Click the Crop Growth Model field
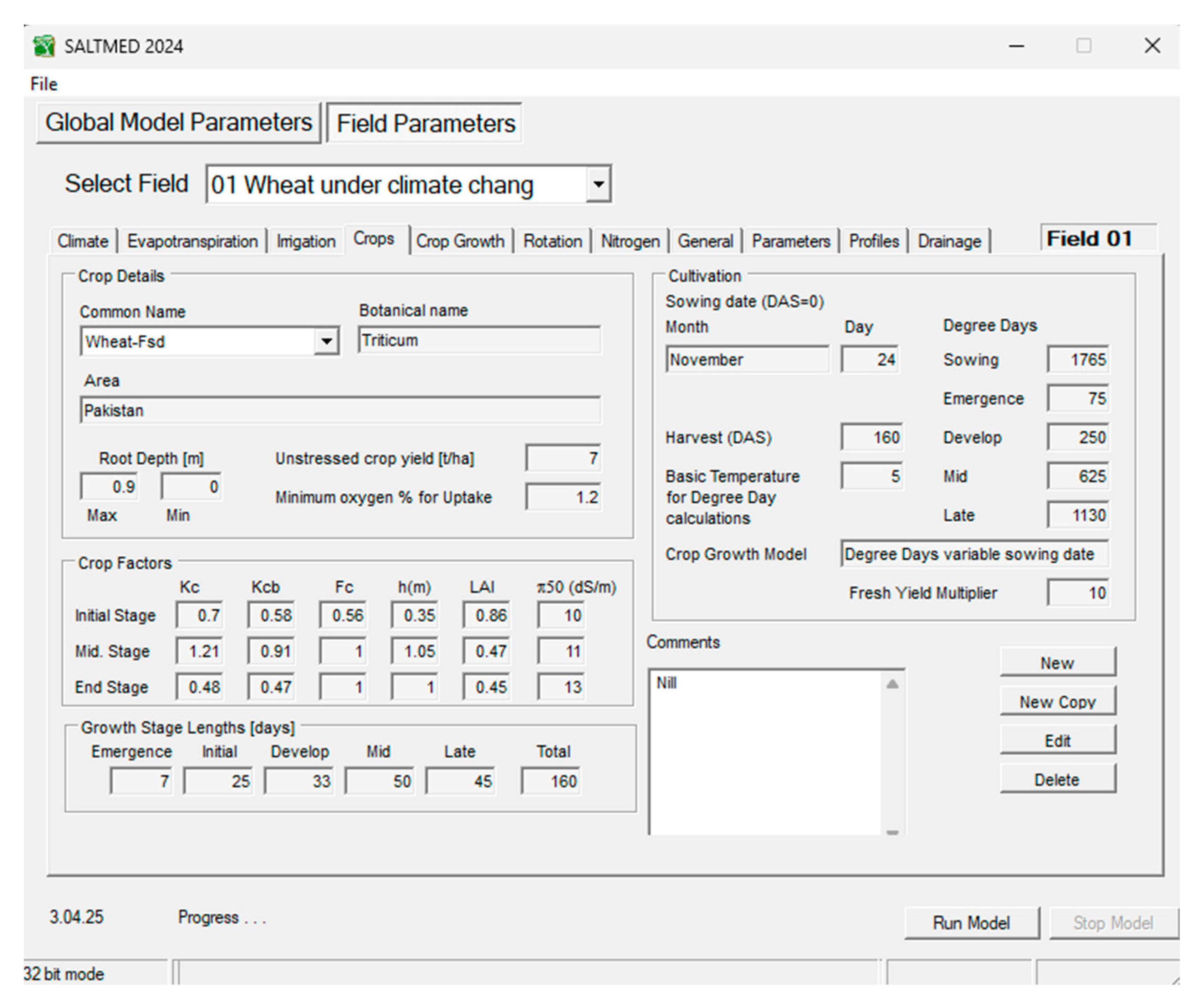The width and height of the screenshot is (1193, 1008). pyautogui.click(x=974, y=554)
